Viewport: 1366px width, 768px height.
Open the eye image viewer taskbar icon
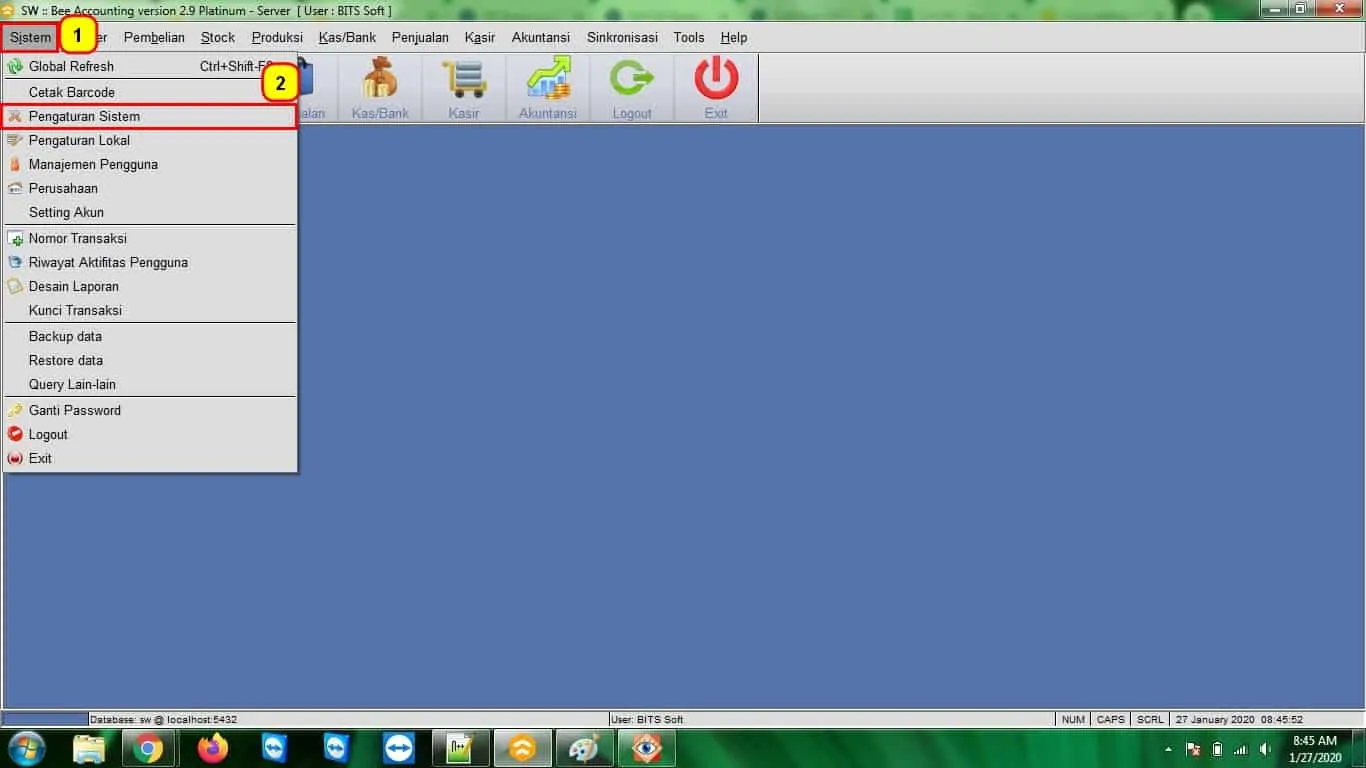pyautogui.click(x=647, y=748)
